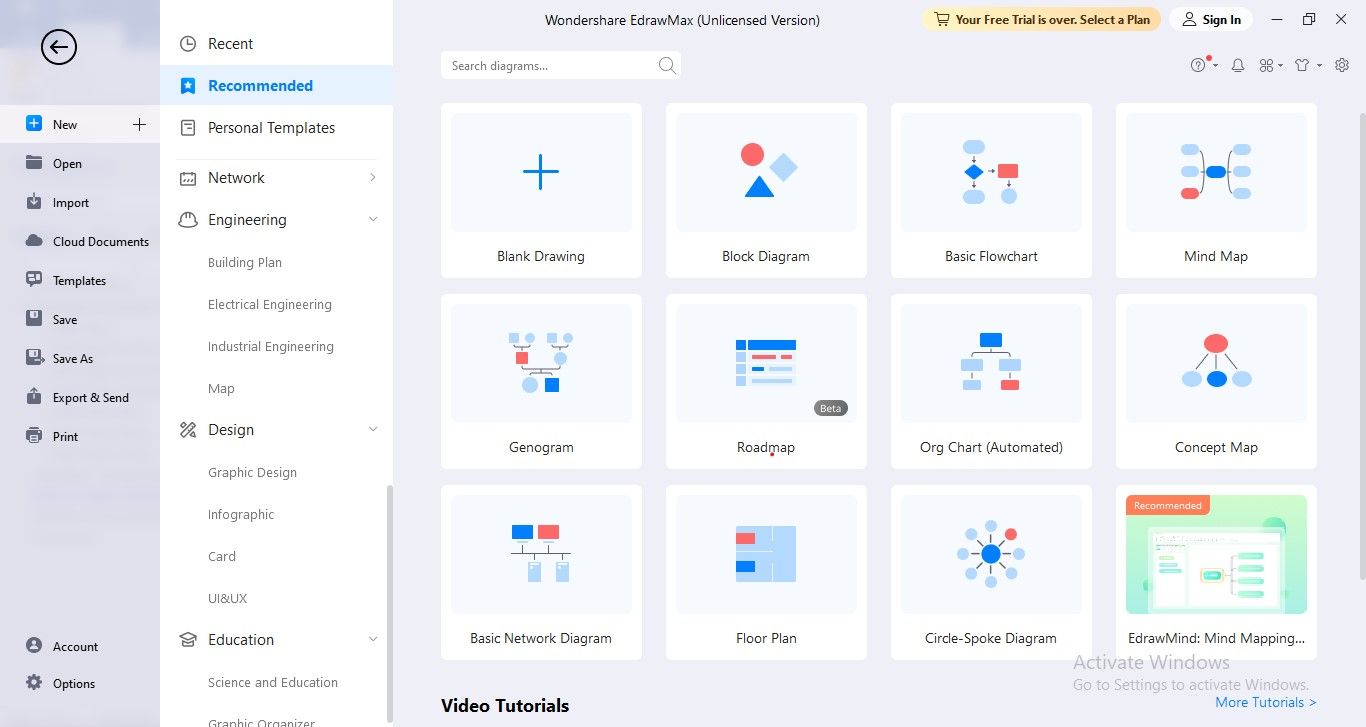Click the Templates icon
1366x727 pixels.
tap(34, 280)
